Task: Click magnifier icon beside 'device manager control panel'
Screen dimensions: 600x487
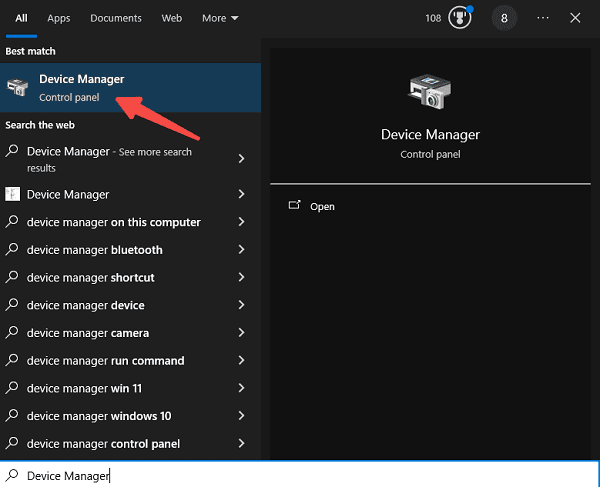Action: pyautogui.click(x=12, y=443)
